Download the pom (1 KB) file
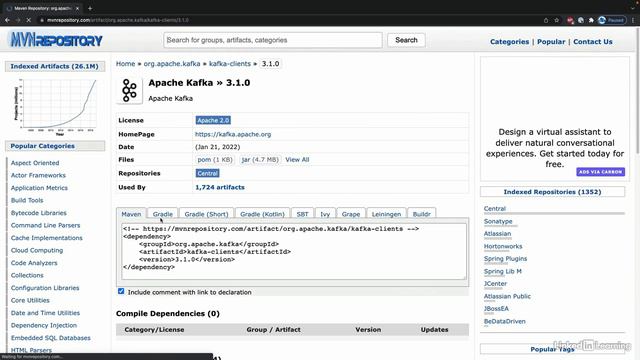The height and width of the screenshot is (360, 640). tap(215, 160)
